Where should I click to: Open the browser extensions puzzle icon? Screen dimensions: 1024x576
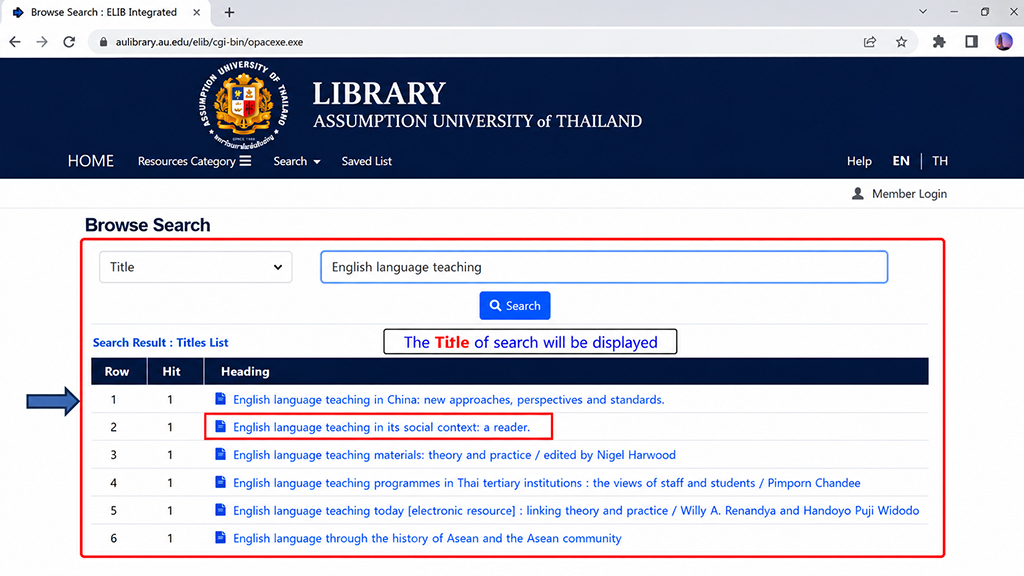point(939,42)
